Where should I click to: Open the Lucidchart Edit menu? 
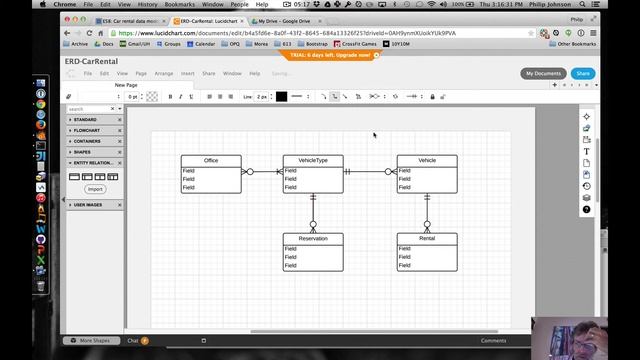click(104, 73)
